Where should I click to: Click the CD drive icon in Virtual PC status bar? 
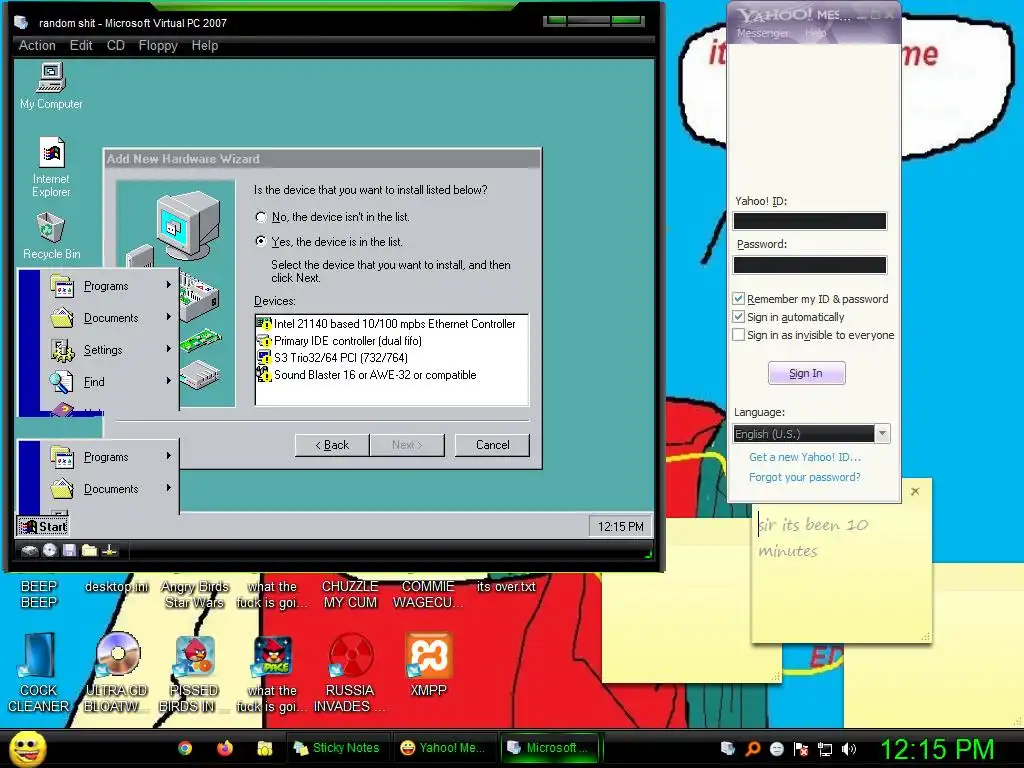tap(50, 551)
